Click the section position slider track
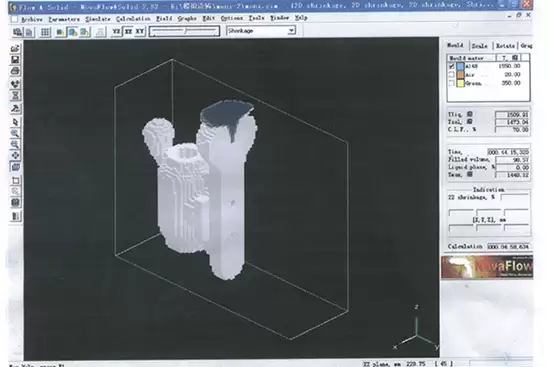 point(184,31)
